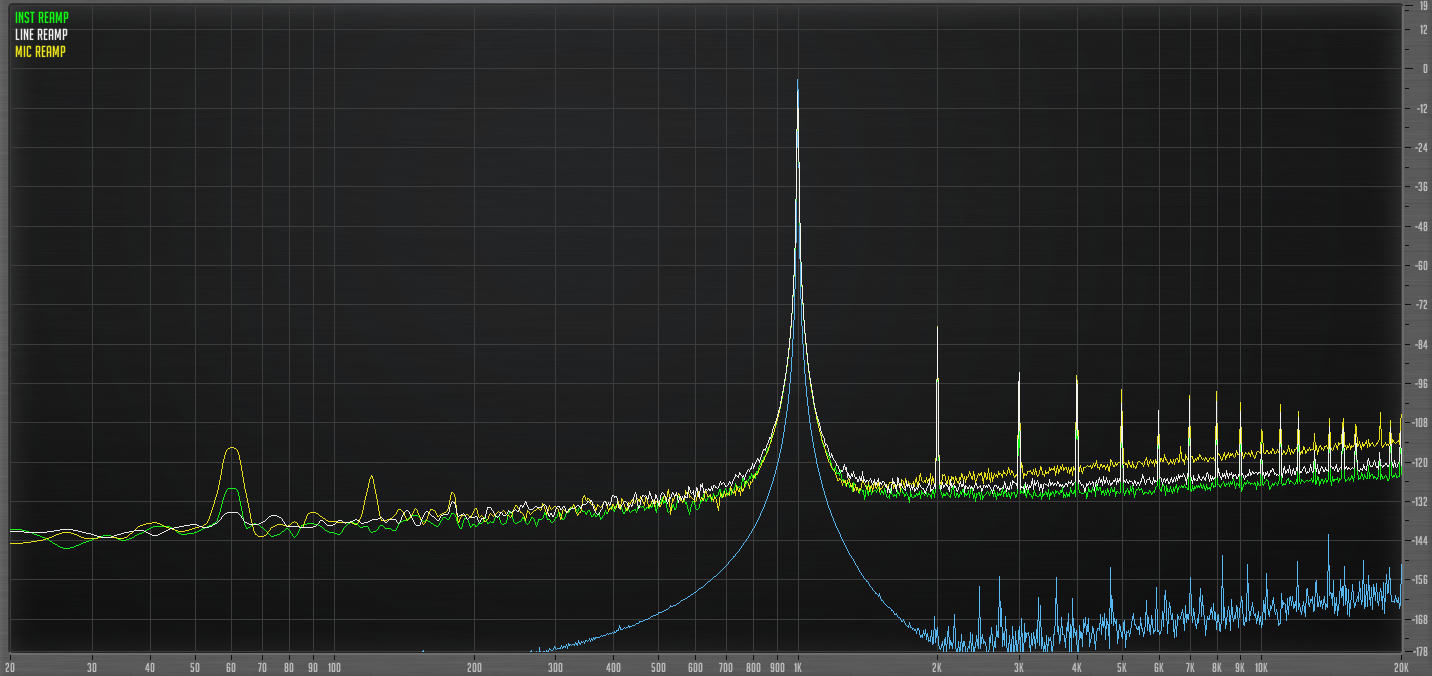Click the white LINE REAMP legend label
This screenshot has height=676, width=1432.
click(x=42, y=35)
